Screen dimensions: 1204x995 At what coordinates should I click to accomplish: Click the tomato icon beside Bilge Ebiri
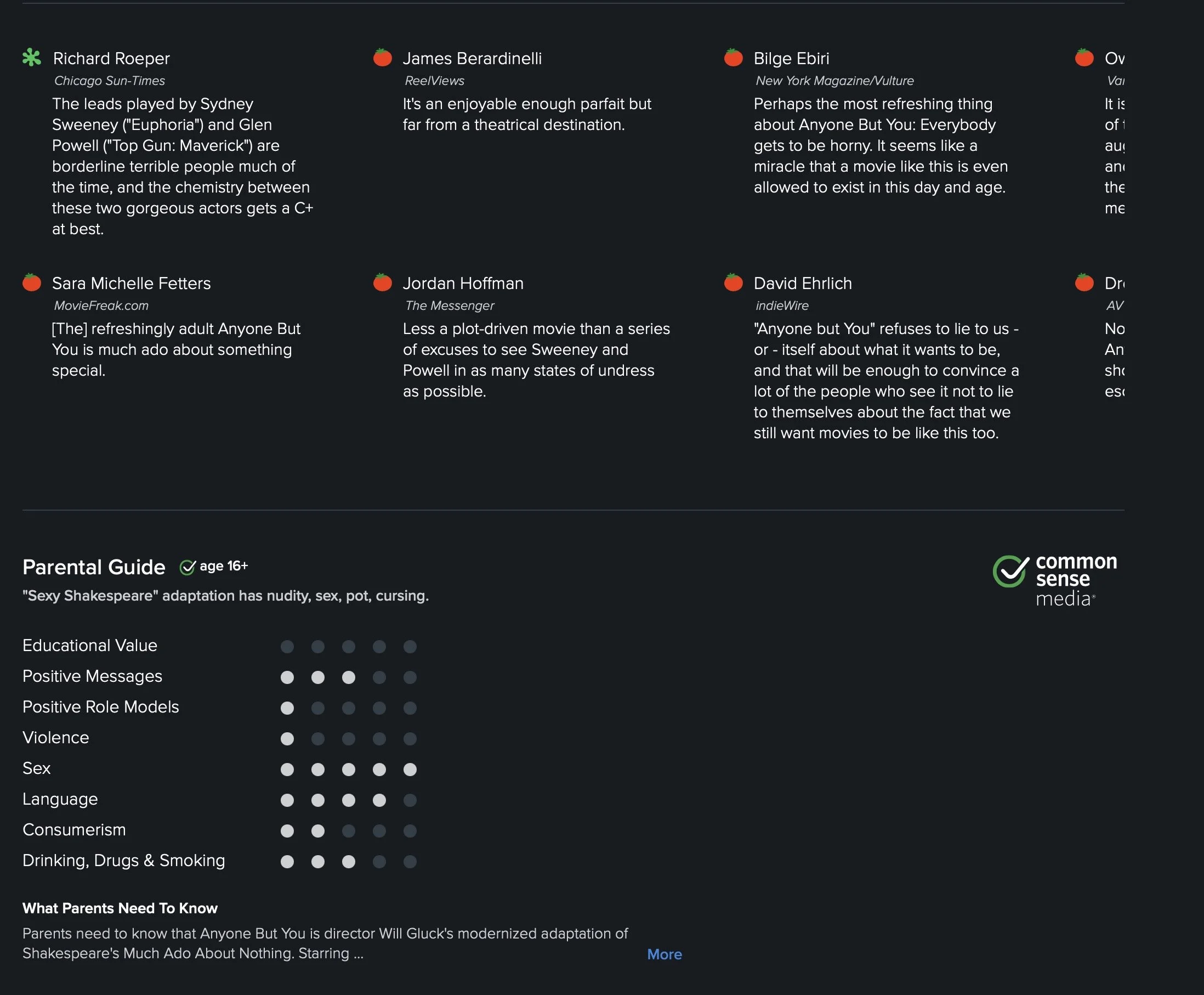(733, 57)
